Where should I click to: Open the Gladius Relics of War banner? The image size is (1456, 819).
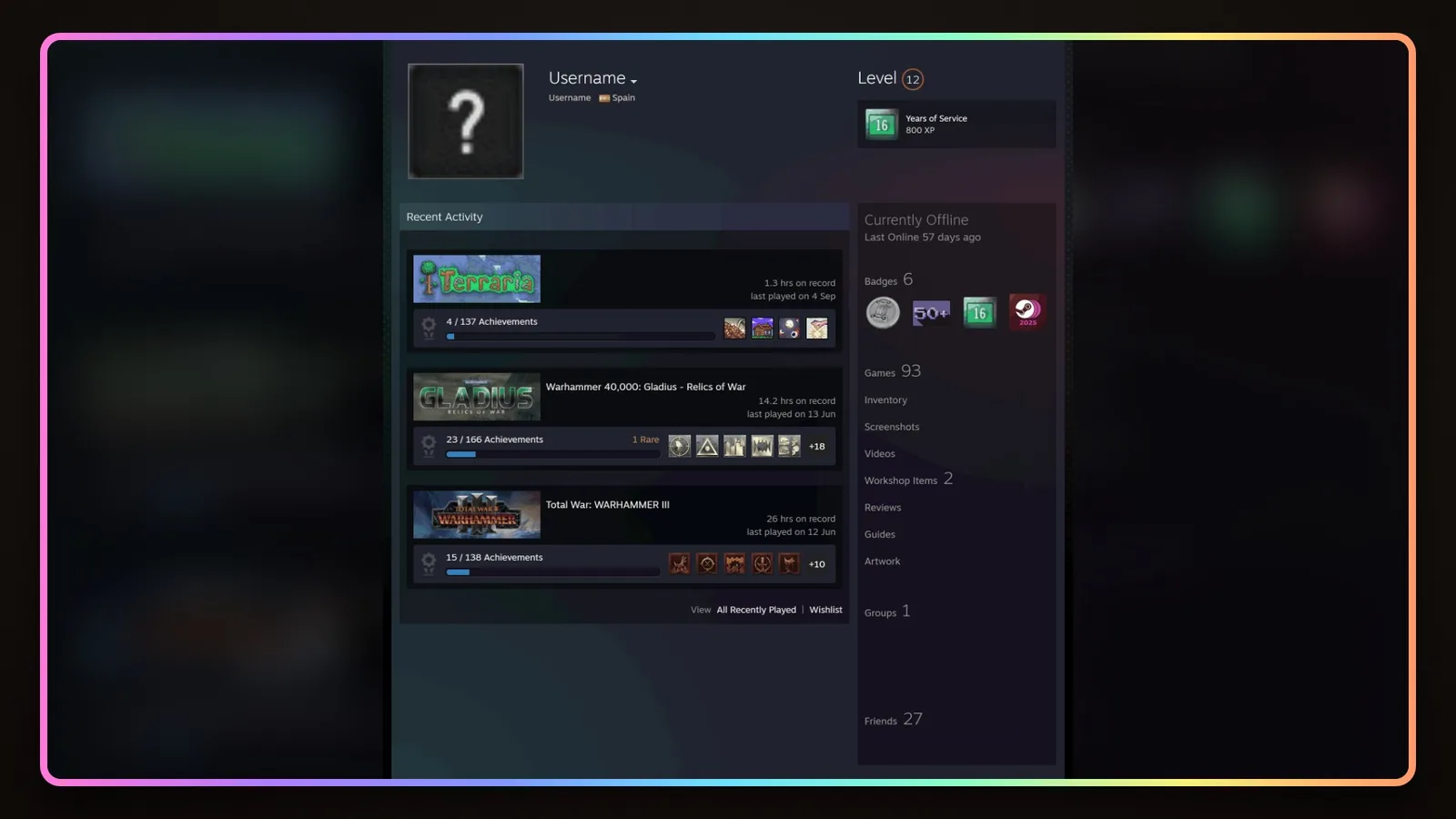pos(477,397)
